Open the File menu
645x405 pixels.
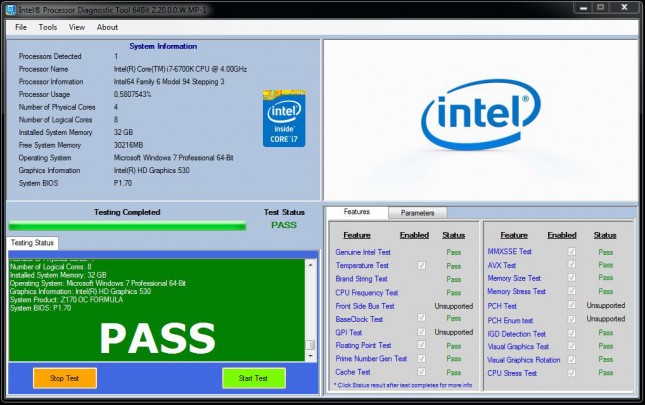21,27
